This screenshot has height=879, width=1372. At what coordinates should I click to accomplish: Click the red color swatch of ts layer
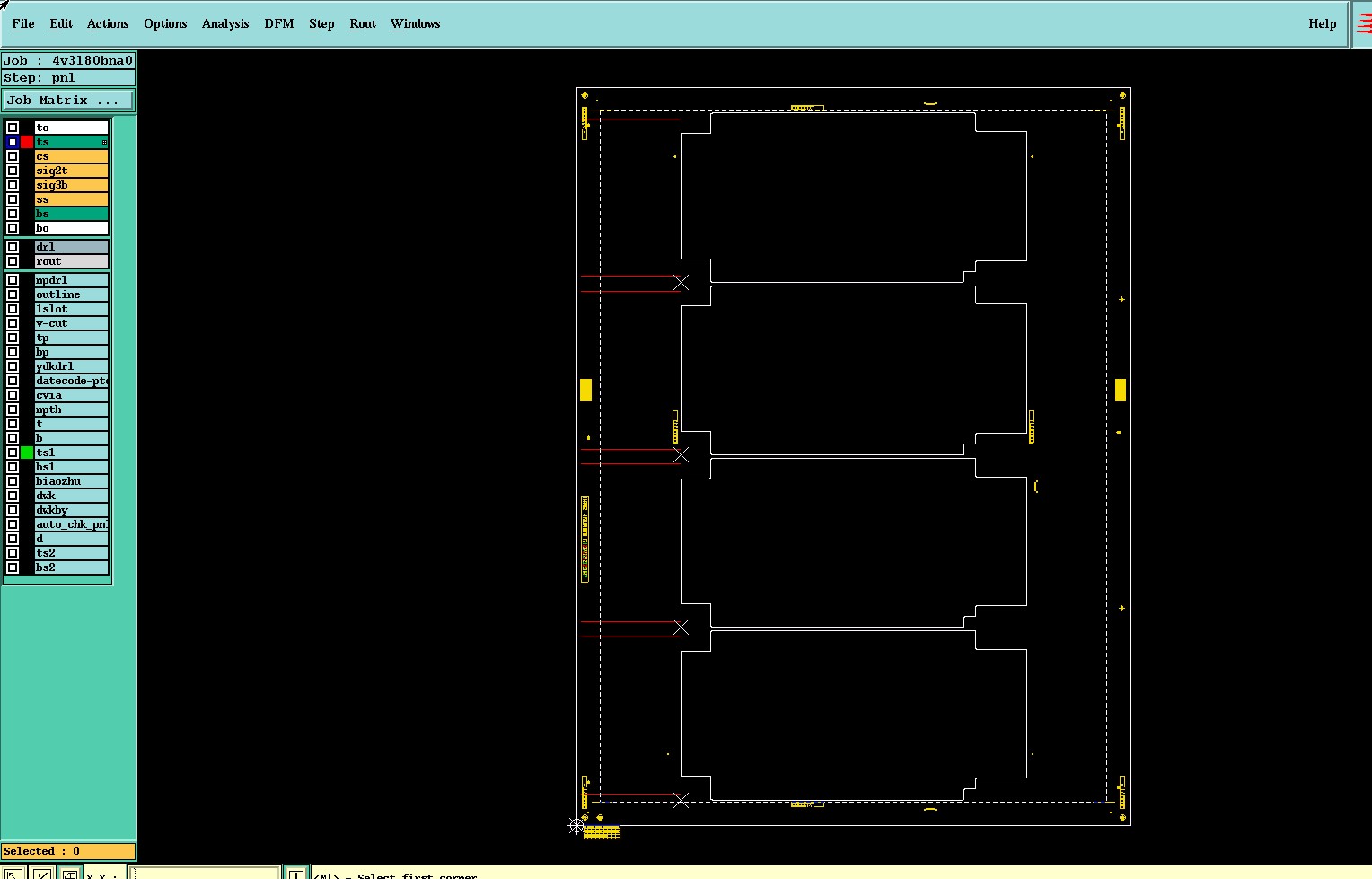(x=27, y=142)
